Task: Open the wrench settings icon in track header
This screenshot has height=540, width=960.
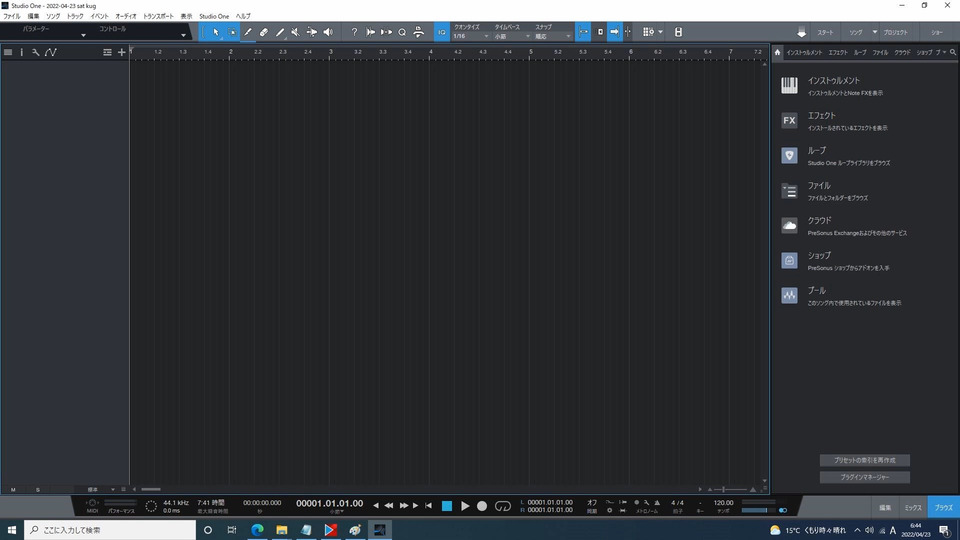Action: 36,52
